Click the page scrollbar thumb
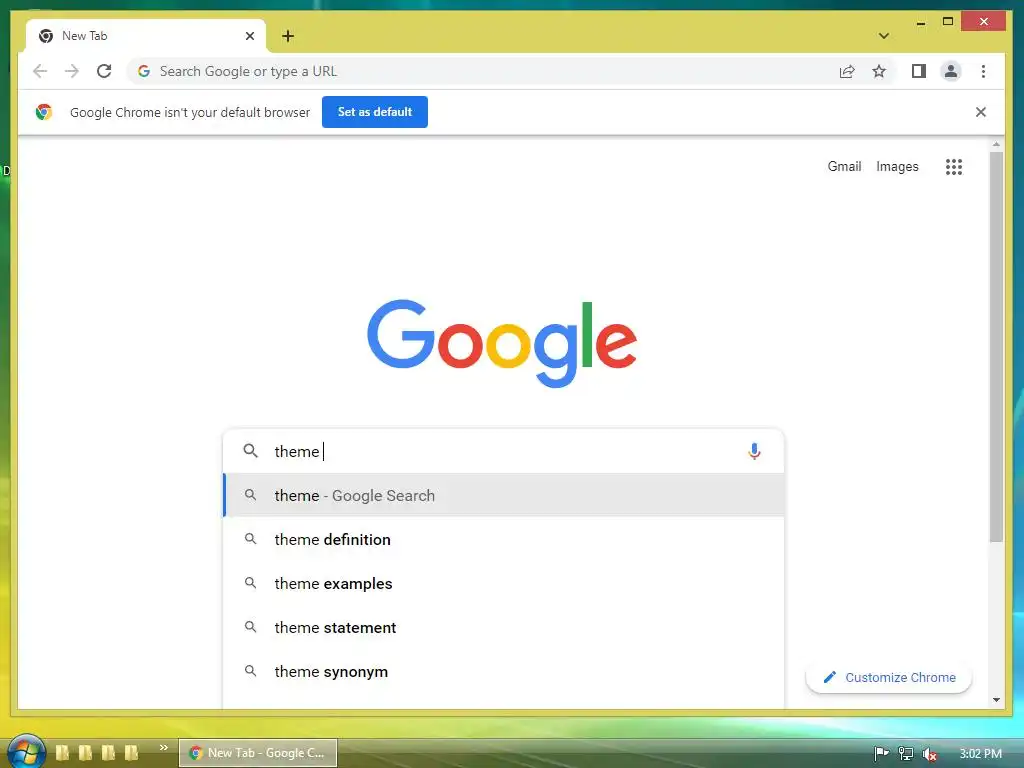The image size is (1024, 768). click(996, 347)
